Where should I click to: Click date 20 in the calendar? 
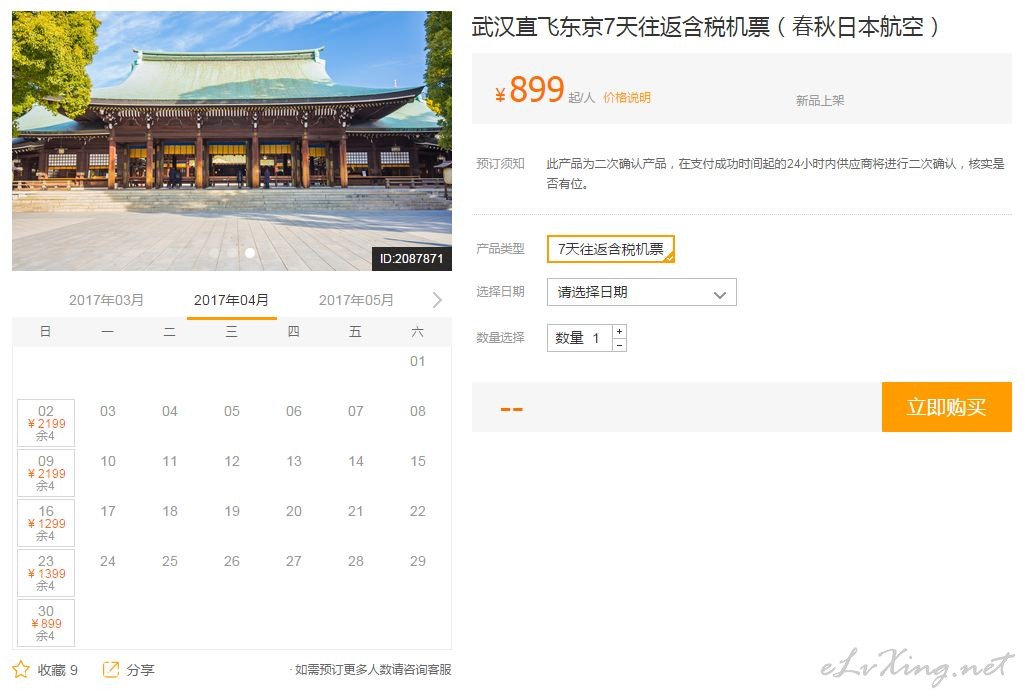click(x=294, y=511)
